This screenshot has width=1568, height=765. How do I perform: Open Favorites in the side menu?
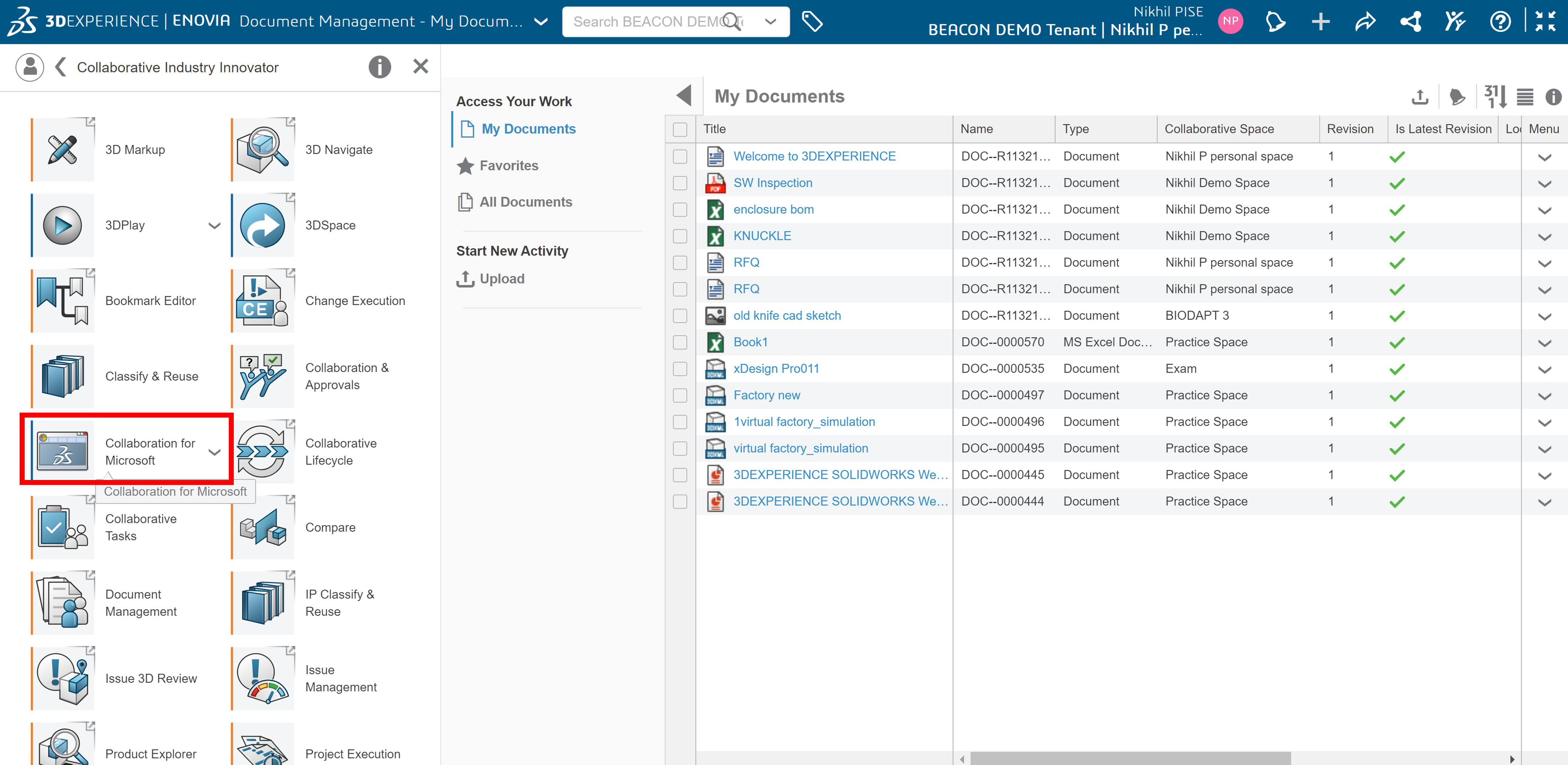pyautogui.click(x=509, y=166)
